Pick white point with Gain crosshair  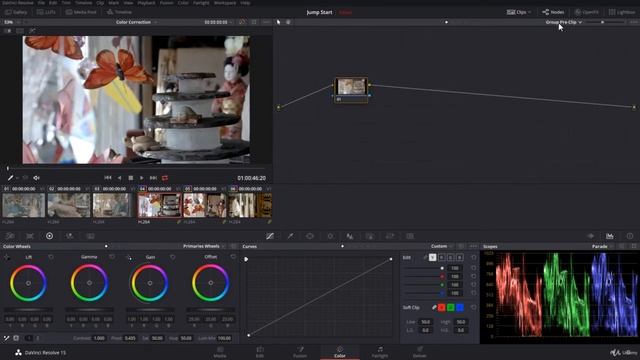click(x=129, y=257)
